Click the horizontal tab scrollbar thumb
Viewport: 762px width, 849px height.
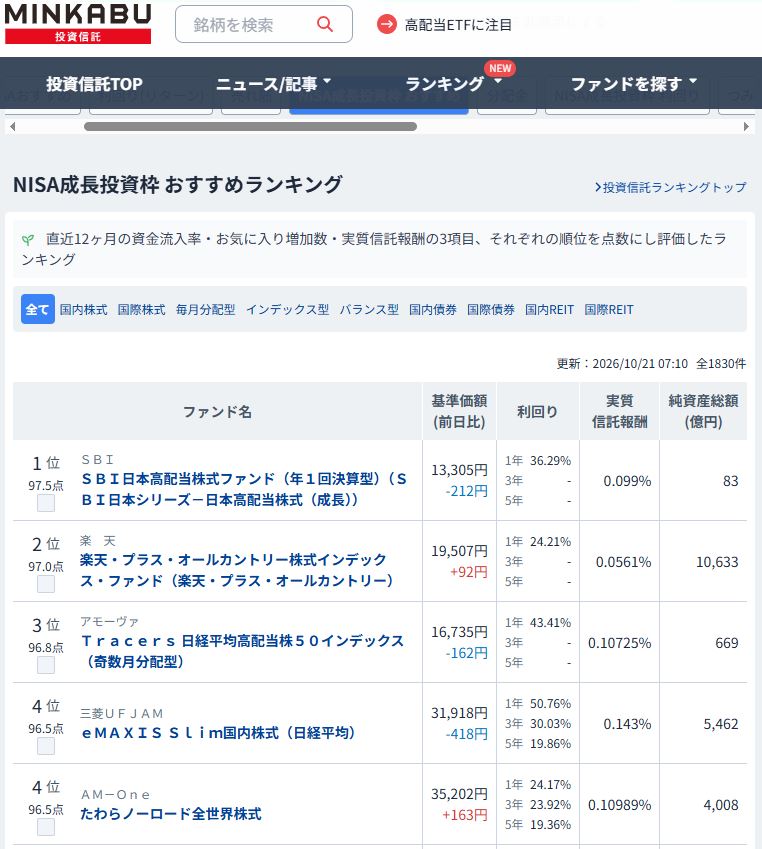(x=250, y=127)
